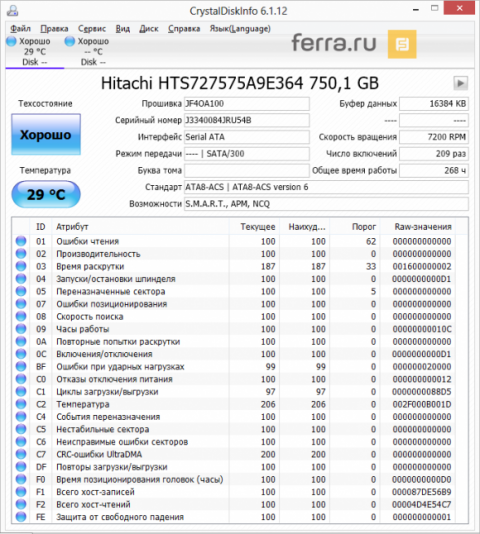The image size is (480, 534).
Task: Click status orb for Повторы загрузки/выгрузки row
Action: tap(21, 467)
